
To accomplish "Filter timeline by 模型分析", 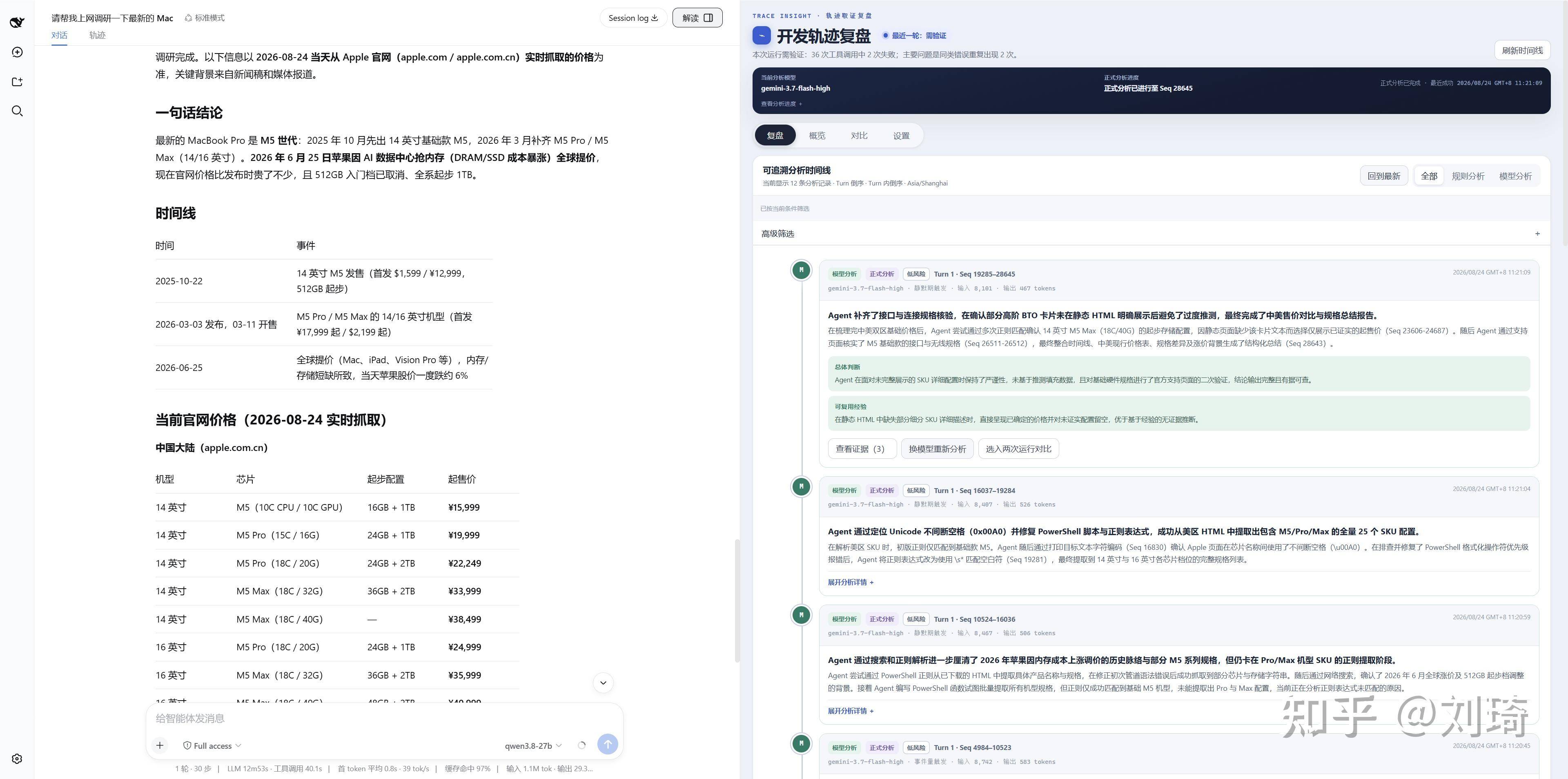I will coord(1515,176).
